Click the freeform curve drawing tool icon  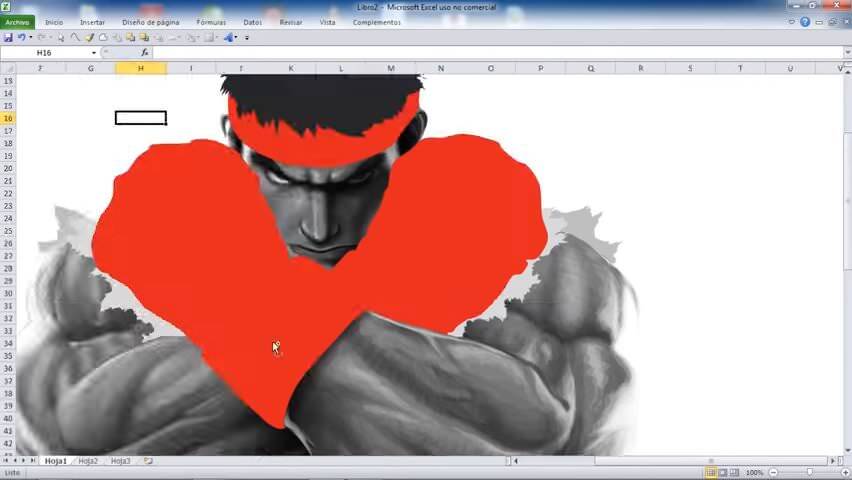pyautogui.click(x=75, y=38)
